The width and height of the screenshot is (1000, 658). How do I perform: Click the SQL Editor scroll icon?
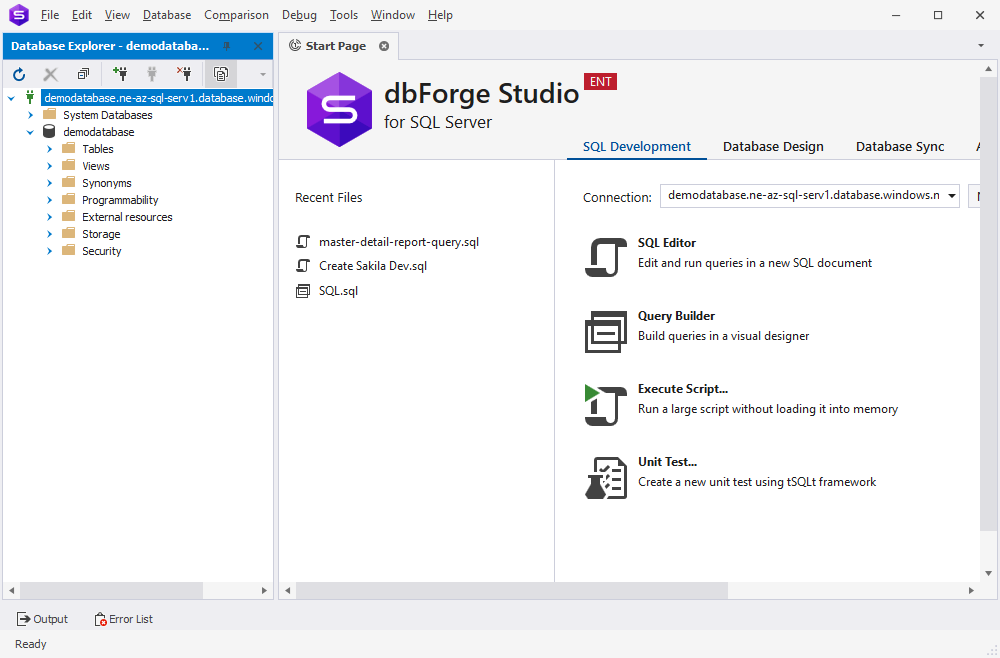click(605, 257)
